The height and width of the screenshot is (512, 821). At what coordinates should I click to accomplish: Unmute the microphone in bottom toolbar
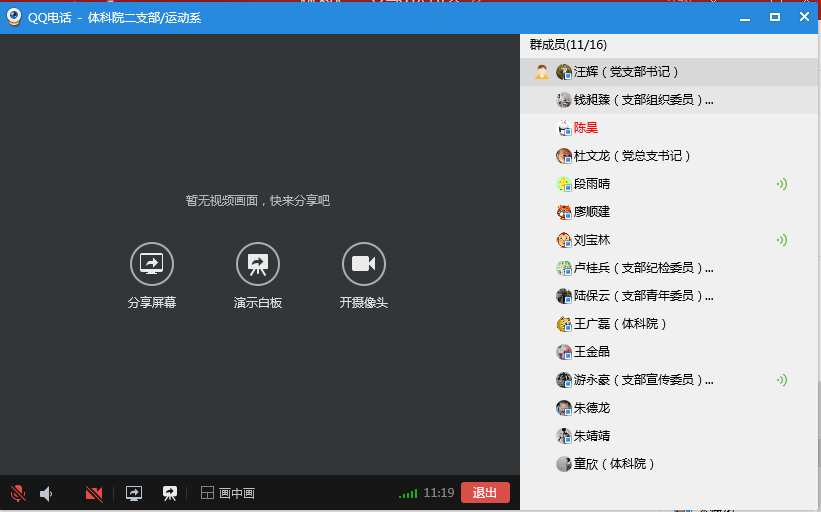point(18,493)
